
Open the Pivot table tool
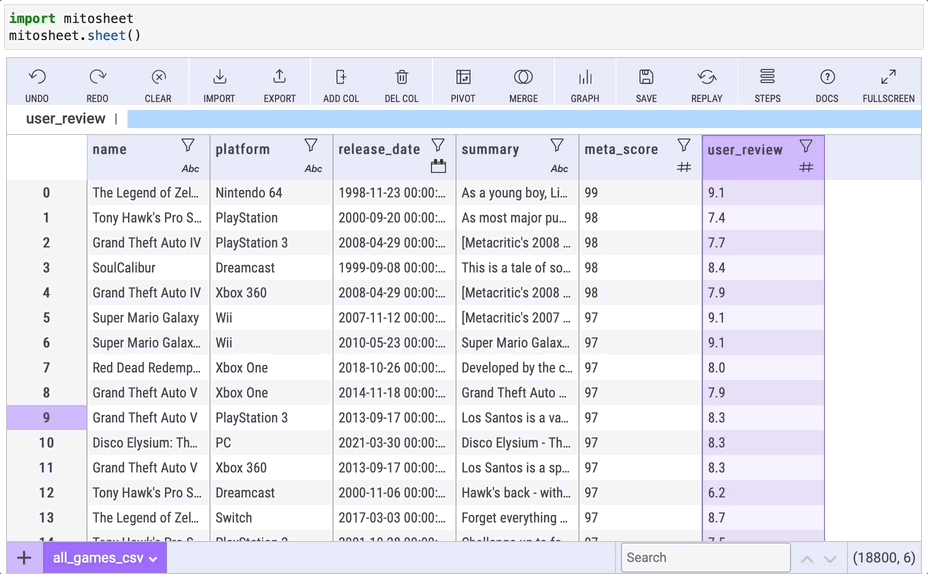click(463, 78)
